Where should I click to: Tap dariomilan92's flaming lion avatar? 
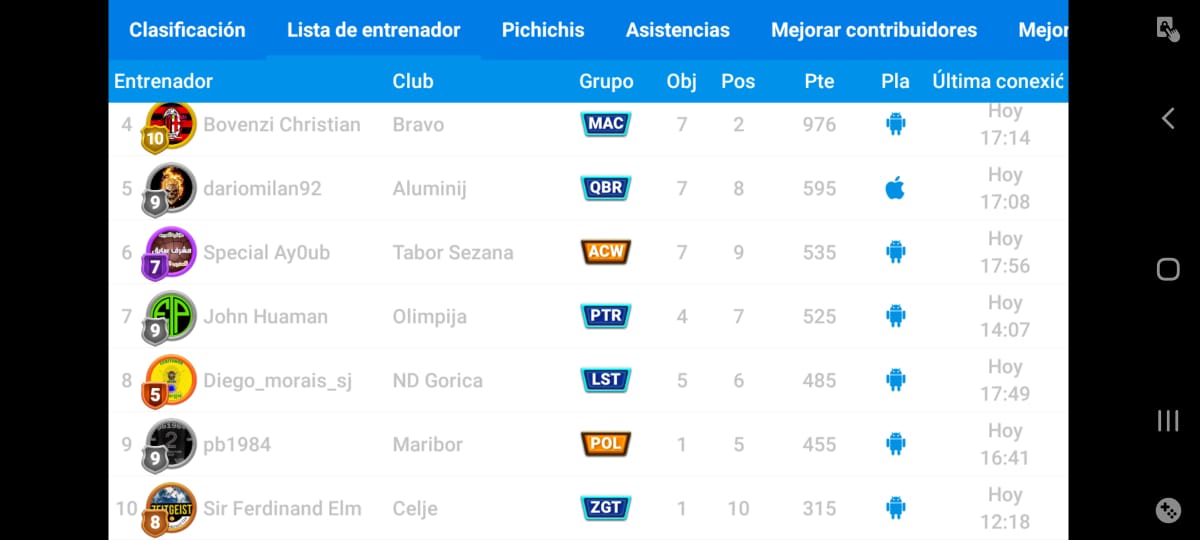[x=169, y=188]
